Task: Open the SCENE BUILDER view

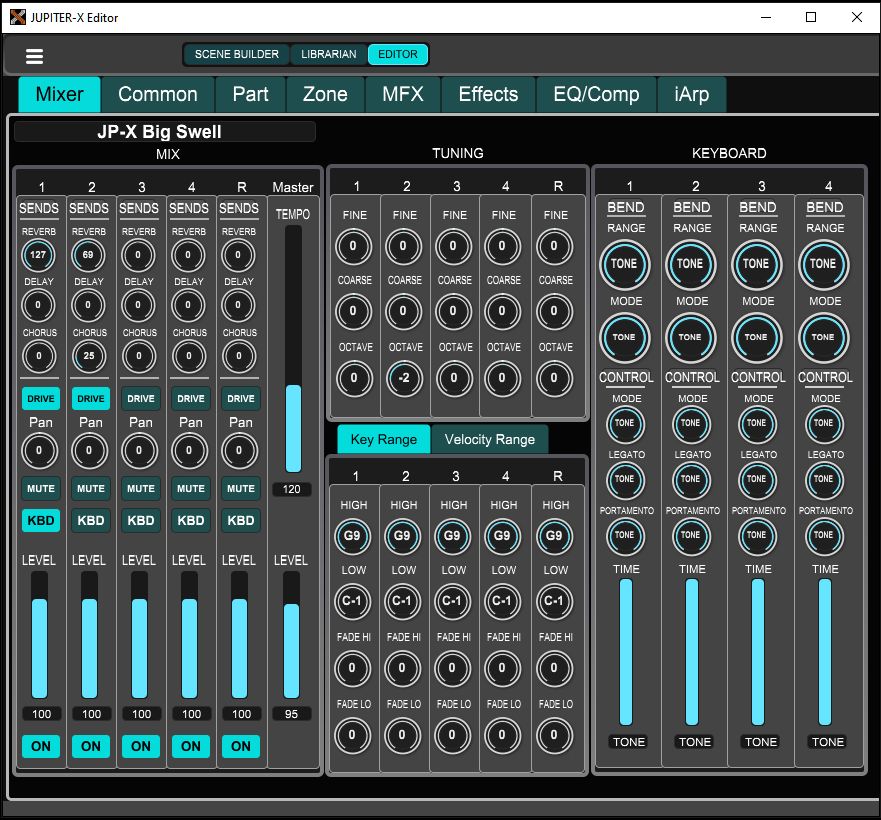Action: click(237, 55)
